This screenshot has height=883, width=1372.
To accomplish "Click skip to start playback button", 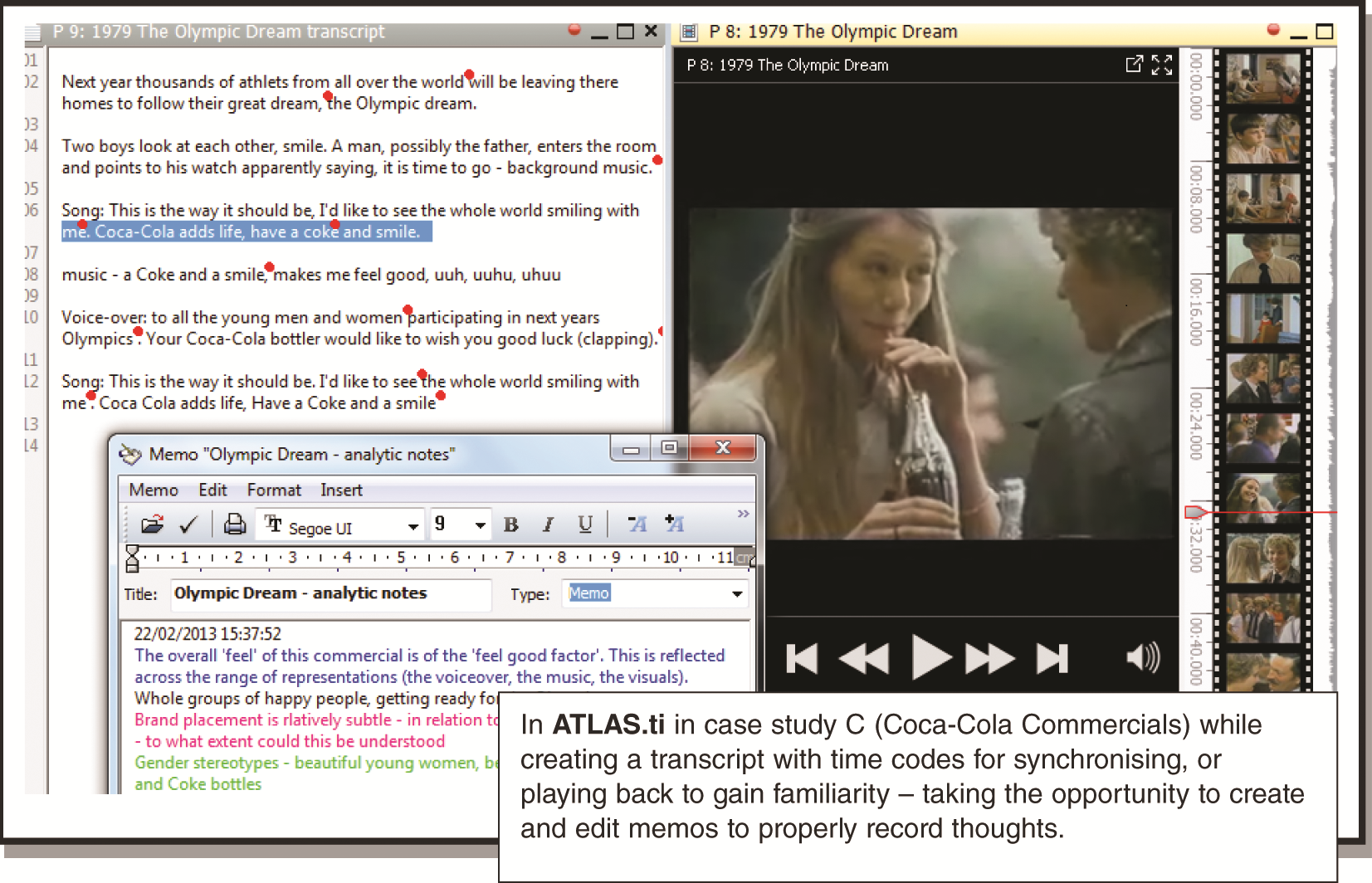I will (802, 659).
